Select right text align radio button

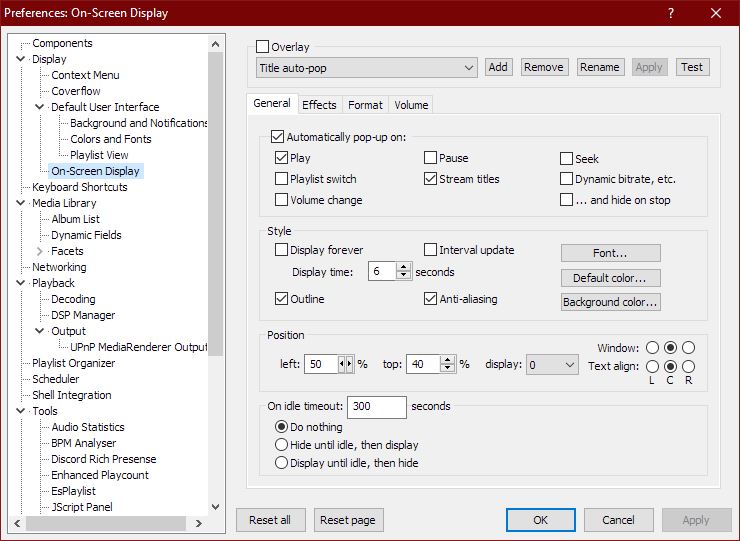coord(688,367)
